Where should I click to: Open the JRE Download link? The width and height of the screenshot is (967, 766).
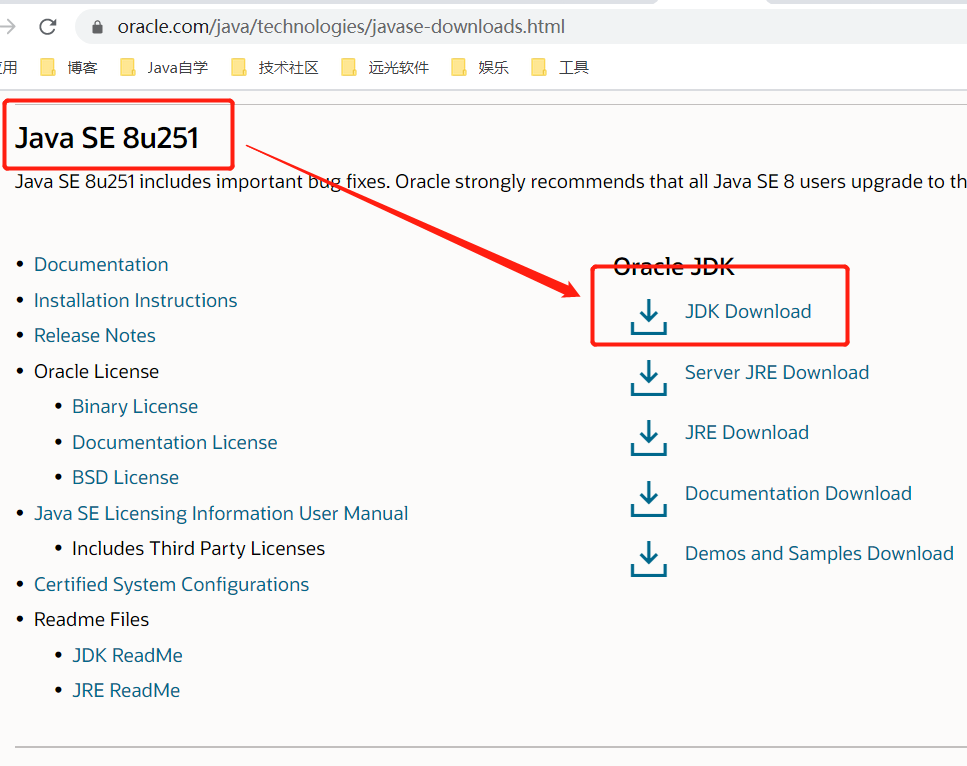pyautogui.click(x=747, y=432)
